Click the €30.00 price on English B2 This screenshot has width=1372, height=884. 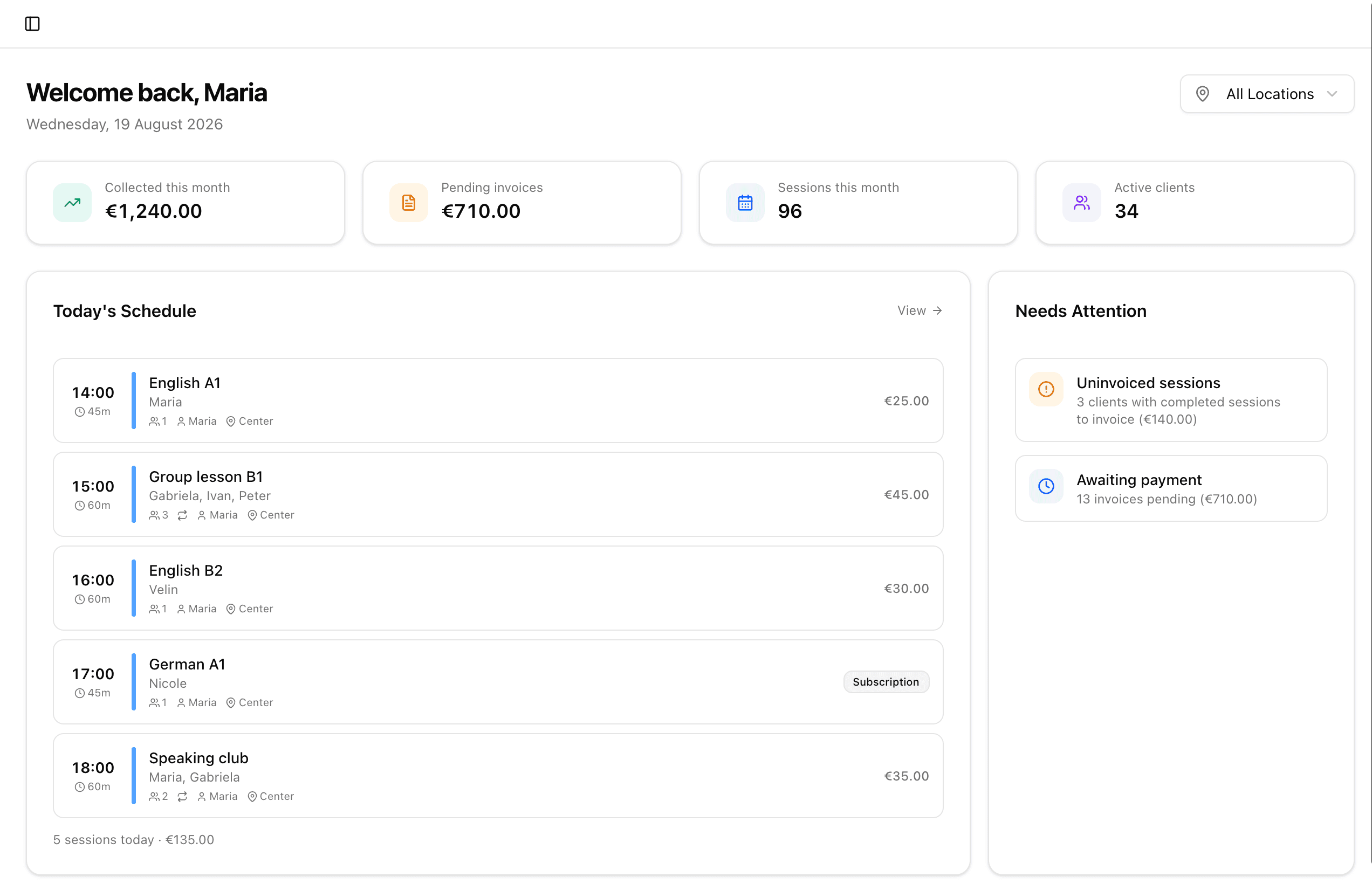(x=906, y=589)
